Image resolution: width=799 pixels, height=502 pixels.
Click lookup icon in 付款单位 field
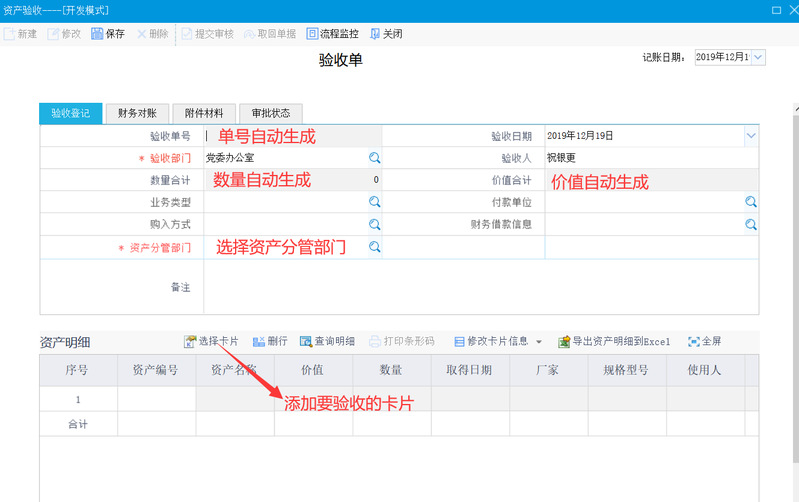click(750, 202)
